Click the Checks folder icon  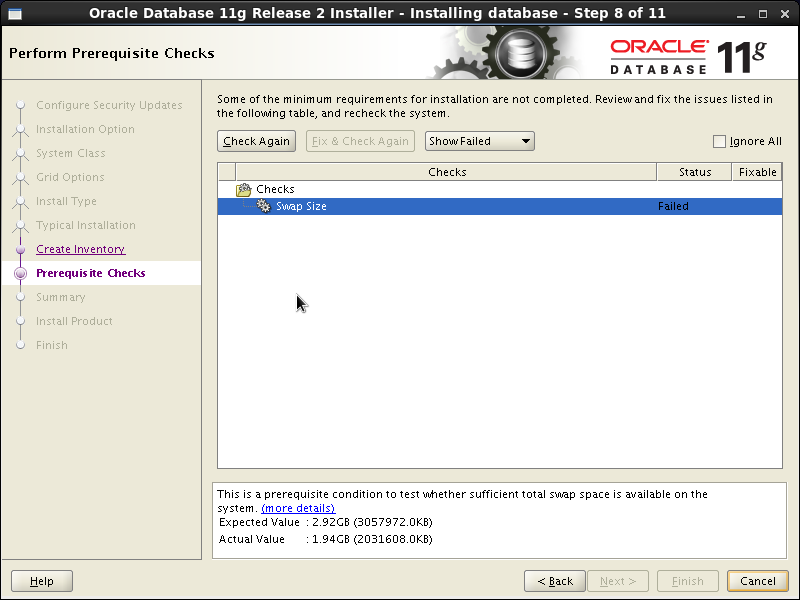point(243,189)
